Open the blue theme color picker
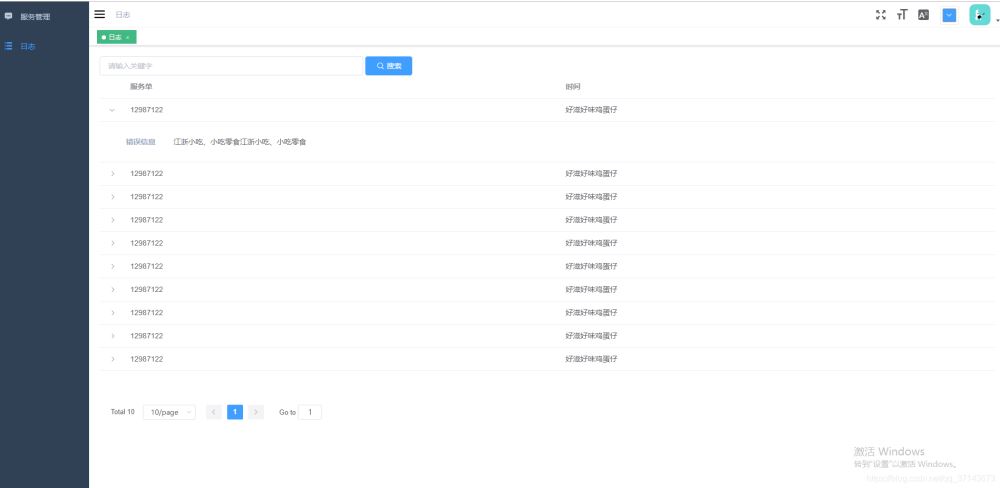The width and height of the screenshot is (1000, 488). pos(949,15)
